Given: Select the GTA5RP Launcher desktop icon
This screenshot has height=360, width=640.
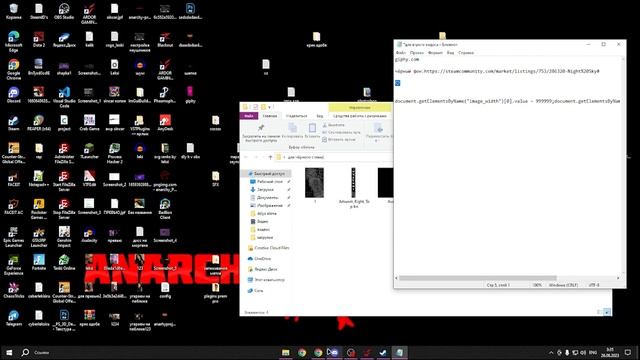Looking at the screenshot, I should coord(39,236).
